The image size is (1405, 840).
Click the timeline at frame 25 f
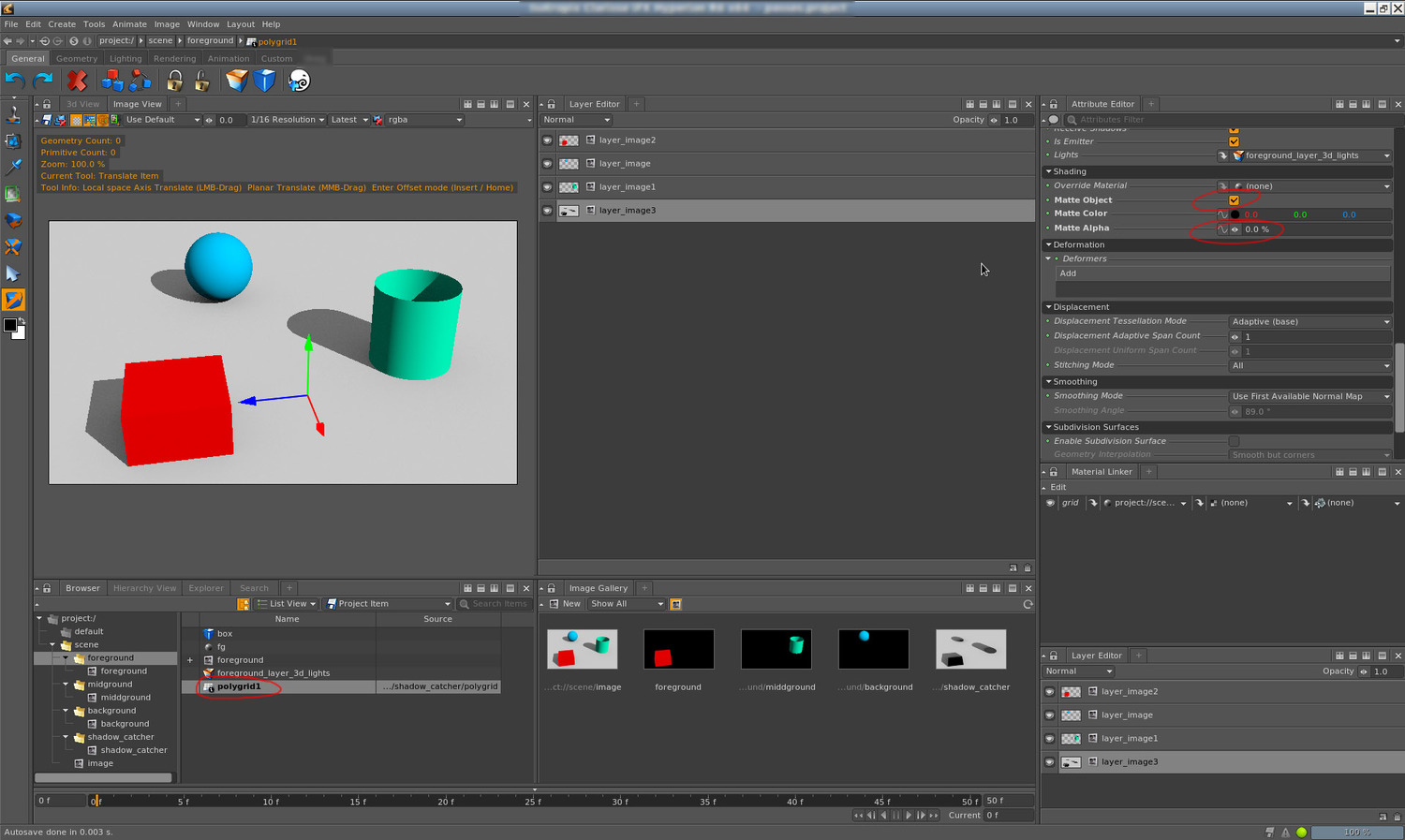(533, 801)
